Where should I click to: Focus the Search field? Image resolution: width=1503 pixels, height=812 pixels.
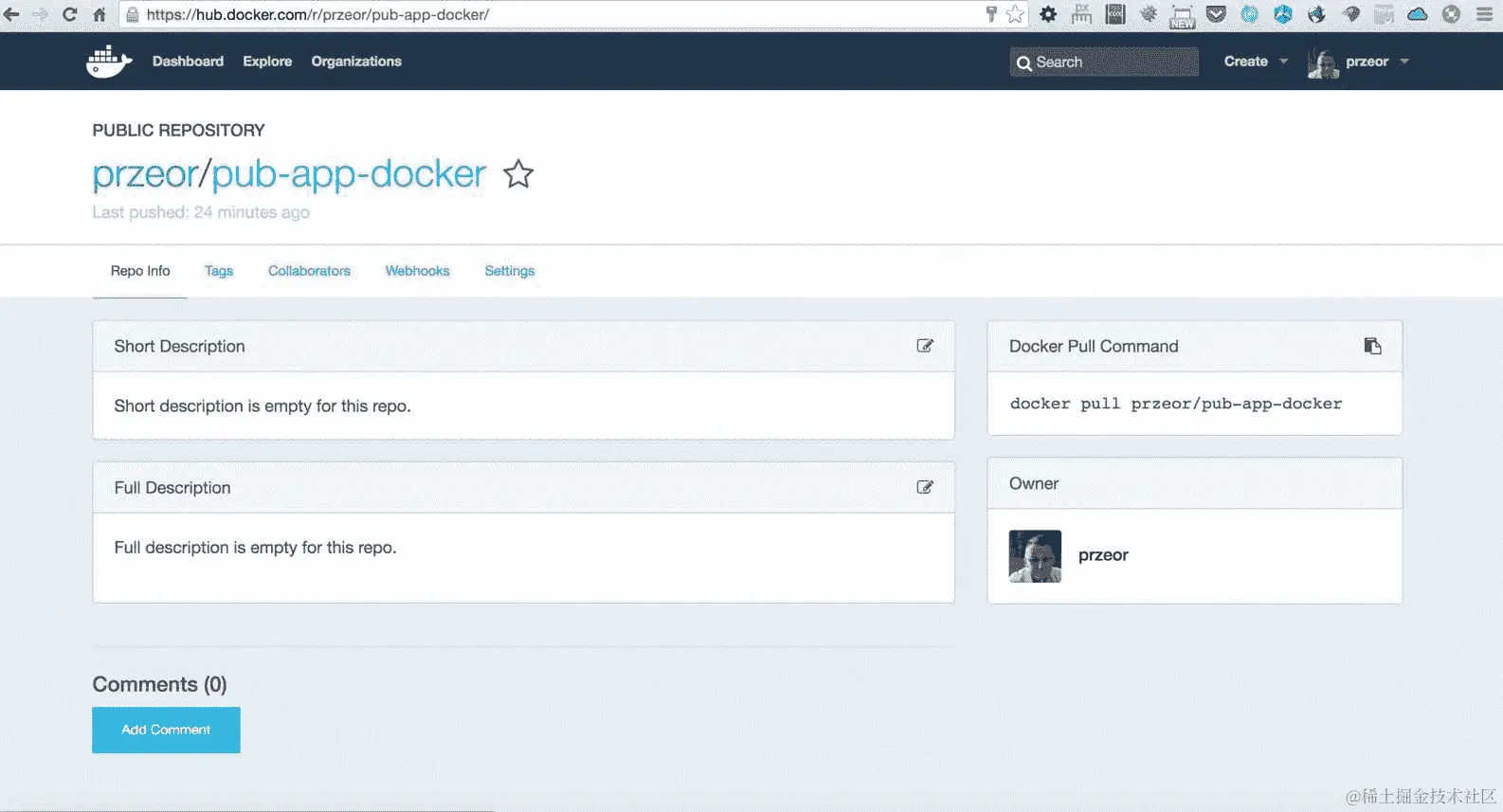click(1104, 63)
